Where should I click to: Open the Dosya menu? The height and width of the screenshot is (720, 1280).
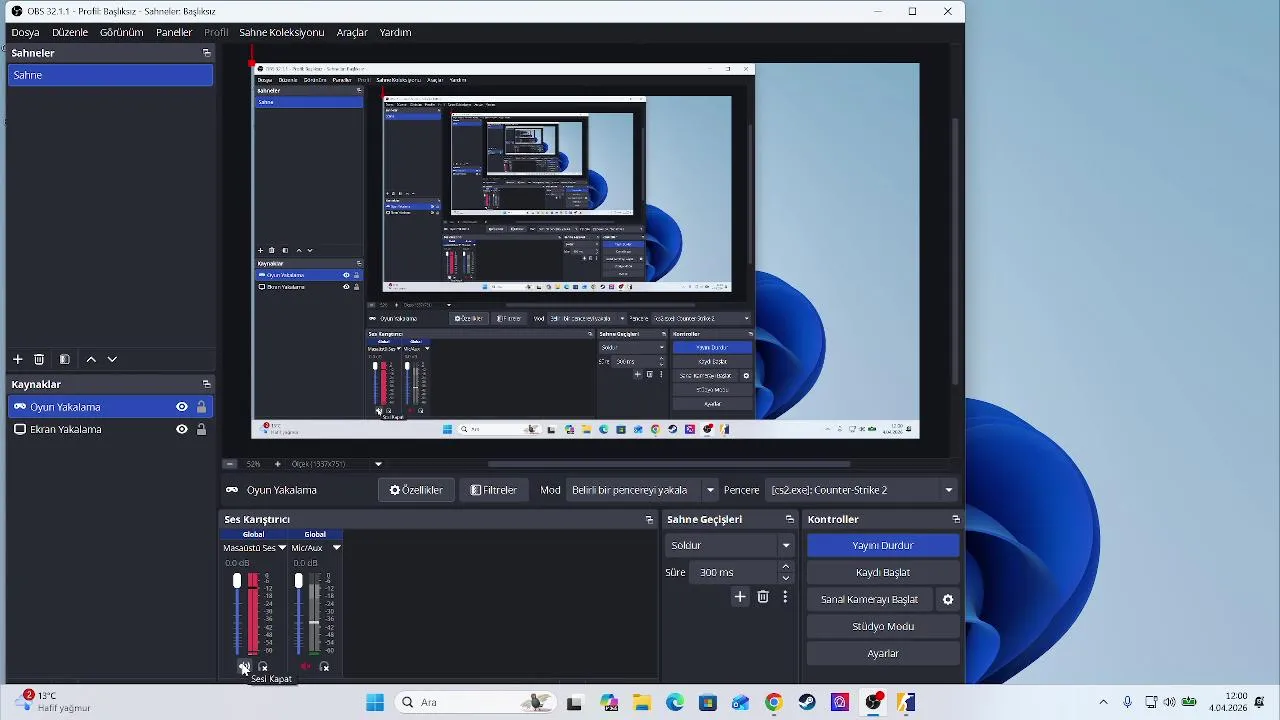[x=26, y=32]
